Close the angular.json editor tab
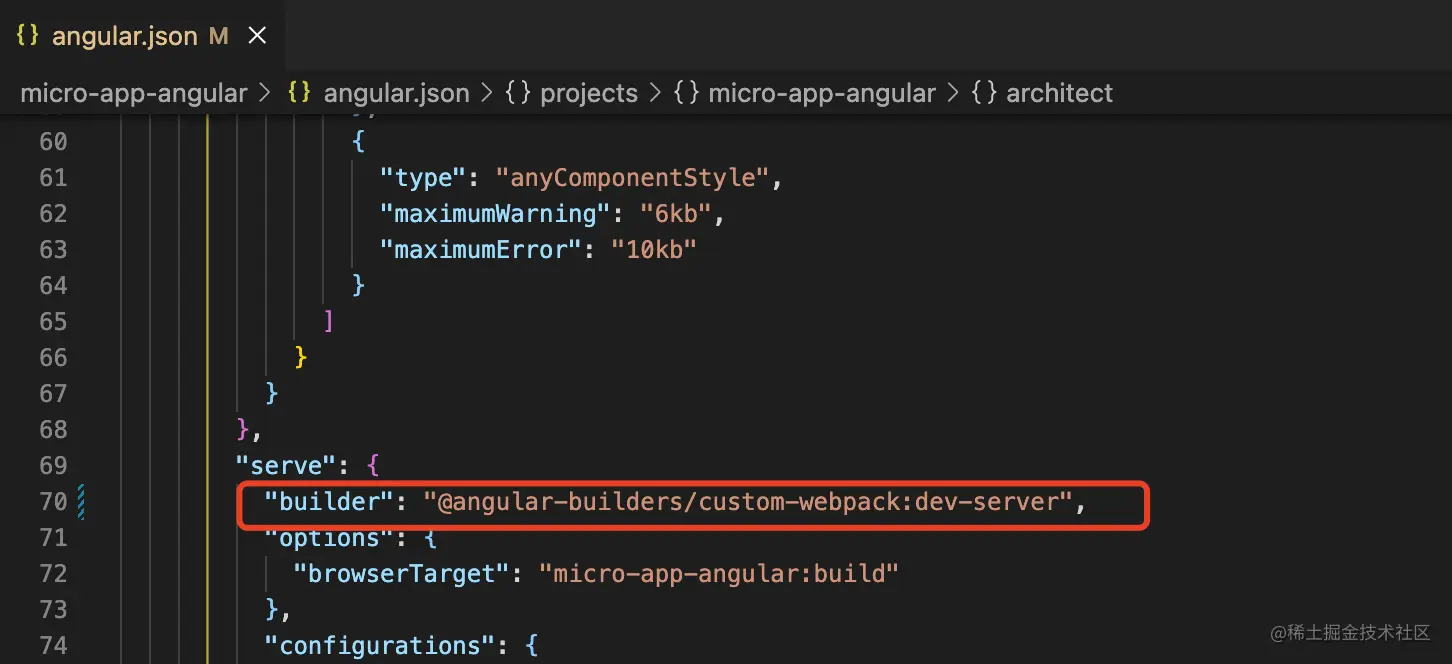Viewport: 1452px width, 664px height. pyautogui.click(x=257, y=36)
